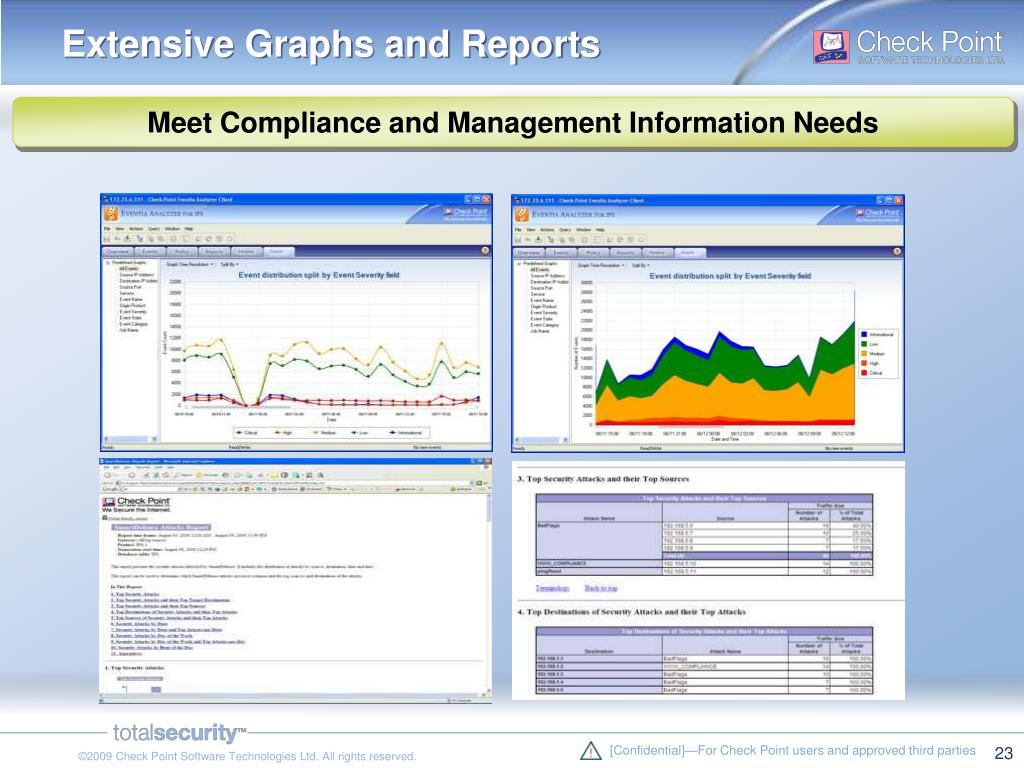Open Query menu in the area-chart Eventia window
Image resolution: width=1024 pixels, height=768 pixels.
(x=565, y=230)
